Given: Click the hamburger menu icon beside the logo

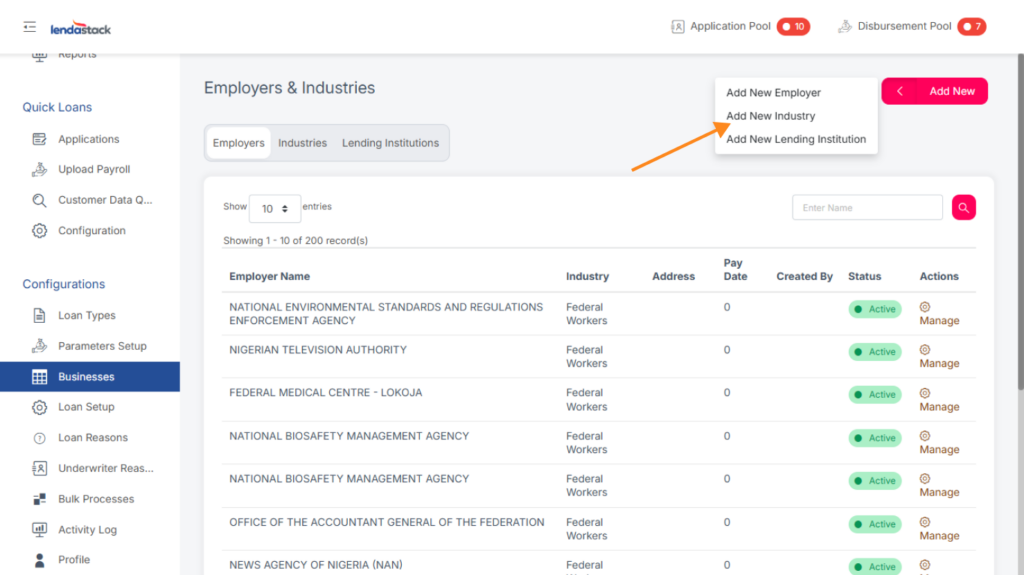Looking at the screenshot, I should click(30, 27).
